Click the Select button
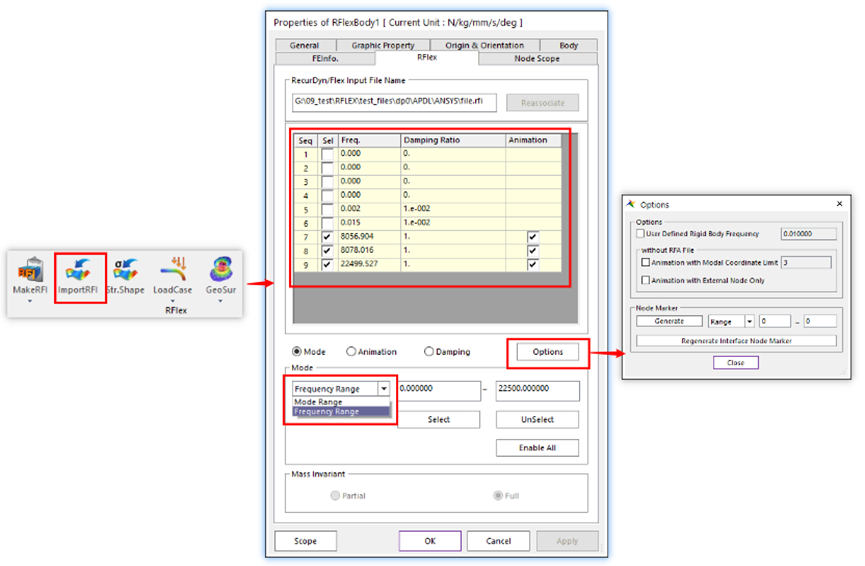This screenshot has height=566, width=865. pos(439,420)
